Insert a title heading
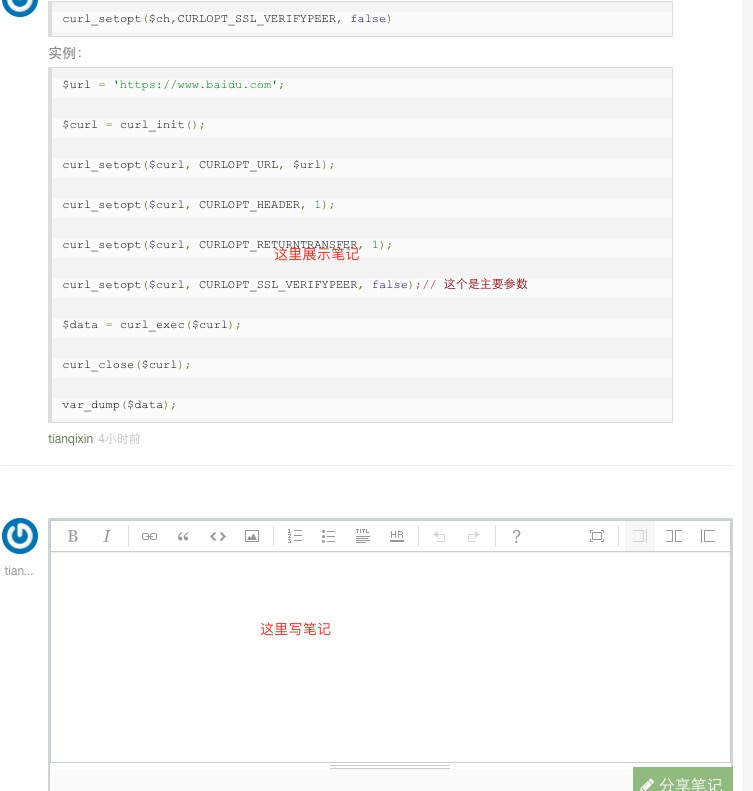The image size is (753, 791). 362,536
